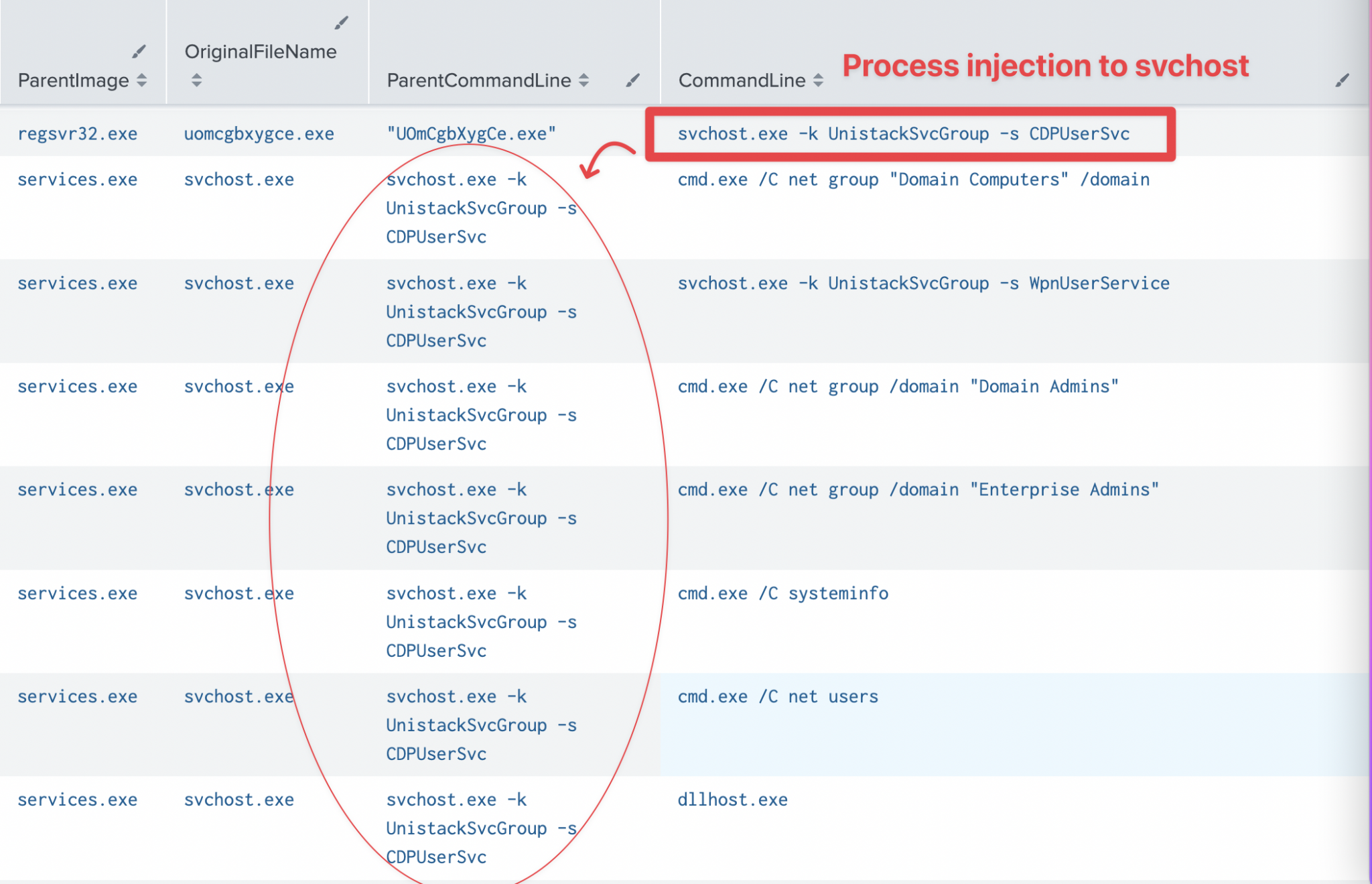Toggle sorting on the OriginalFileName column

[196, 81]
